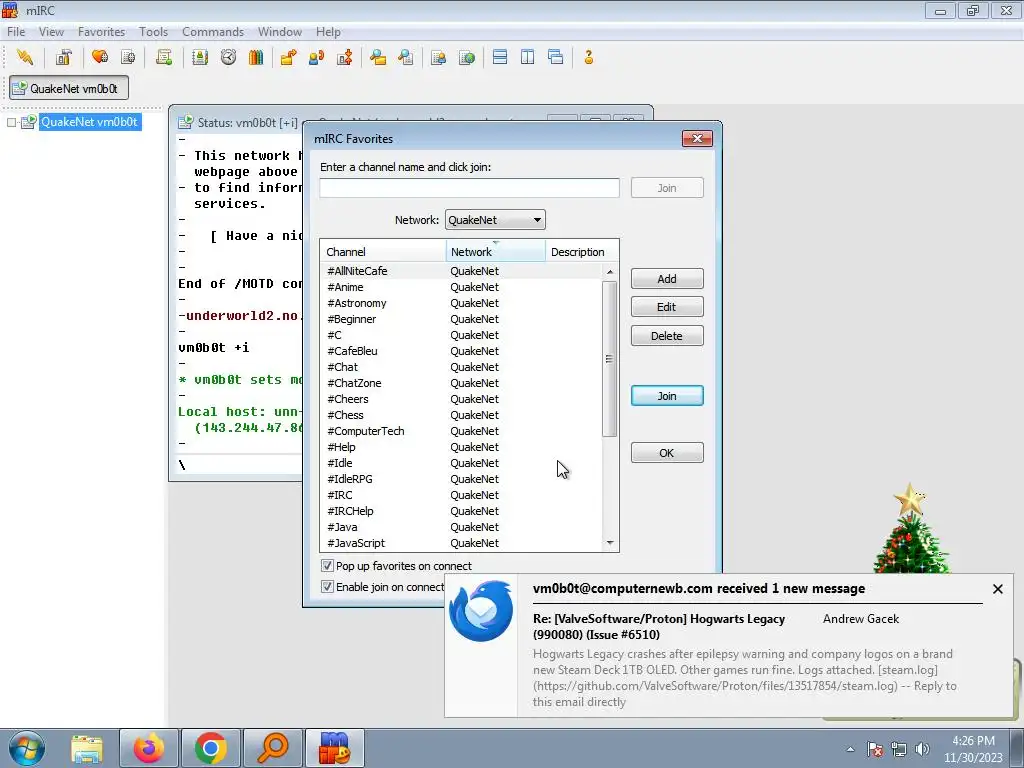This screenshot has height=768, width=1024.
Task: Open Received Files folder search icon
Action: 377,57
